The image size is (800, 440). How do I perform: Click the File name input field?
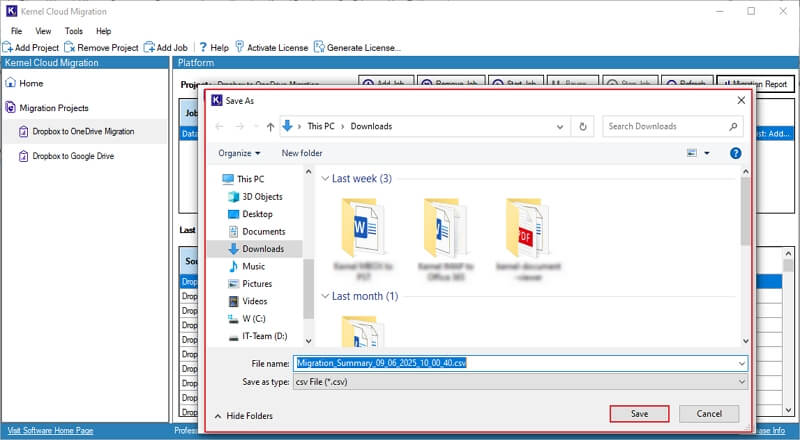point(515,363)
